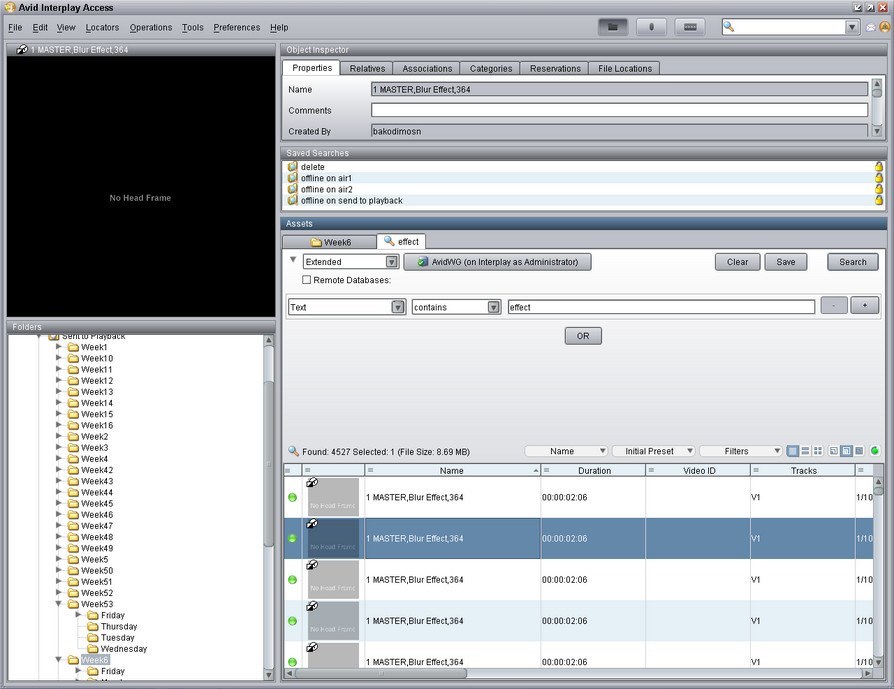Select the text list view icon near Filters
The image size is (894, 689).
805,450
